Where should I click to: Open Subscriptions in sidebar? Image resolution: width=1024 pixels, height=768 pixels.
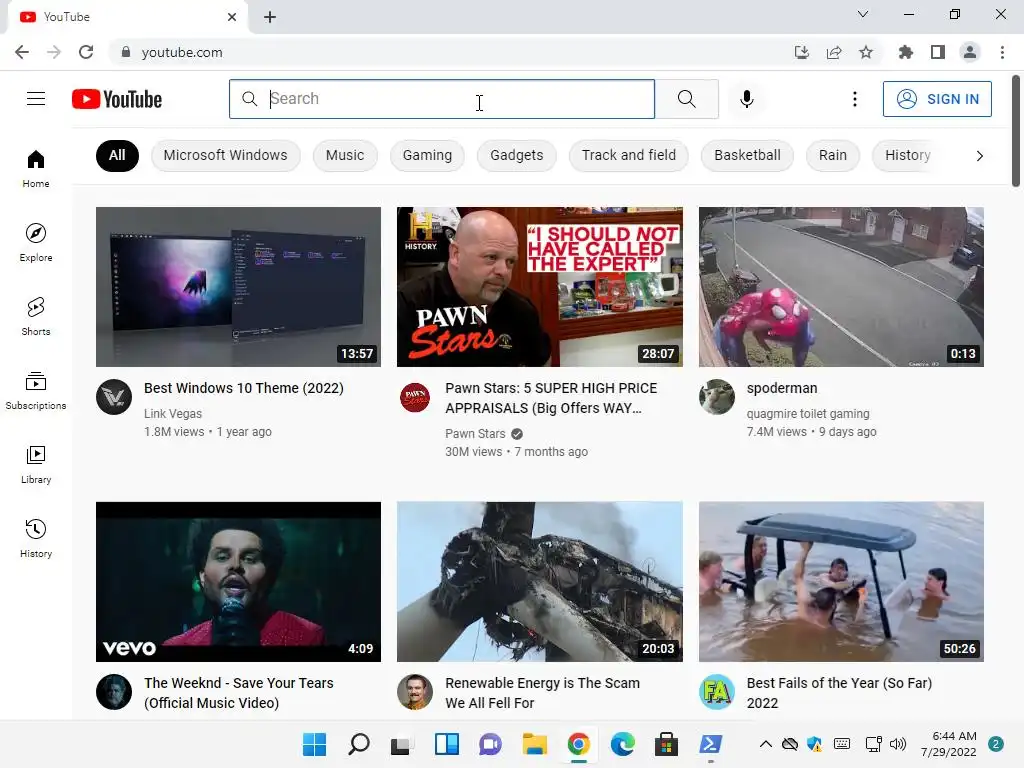point(36,391)
